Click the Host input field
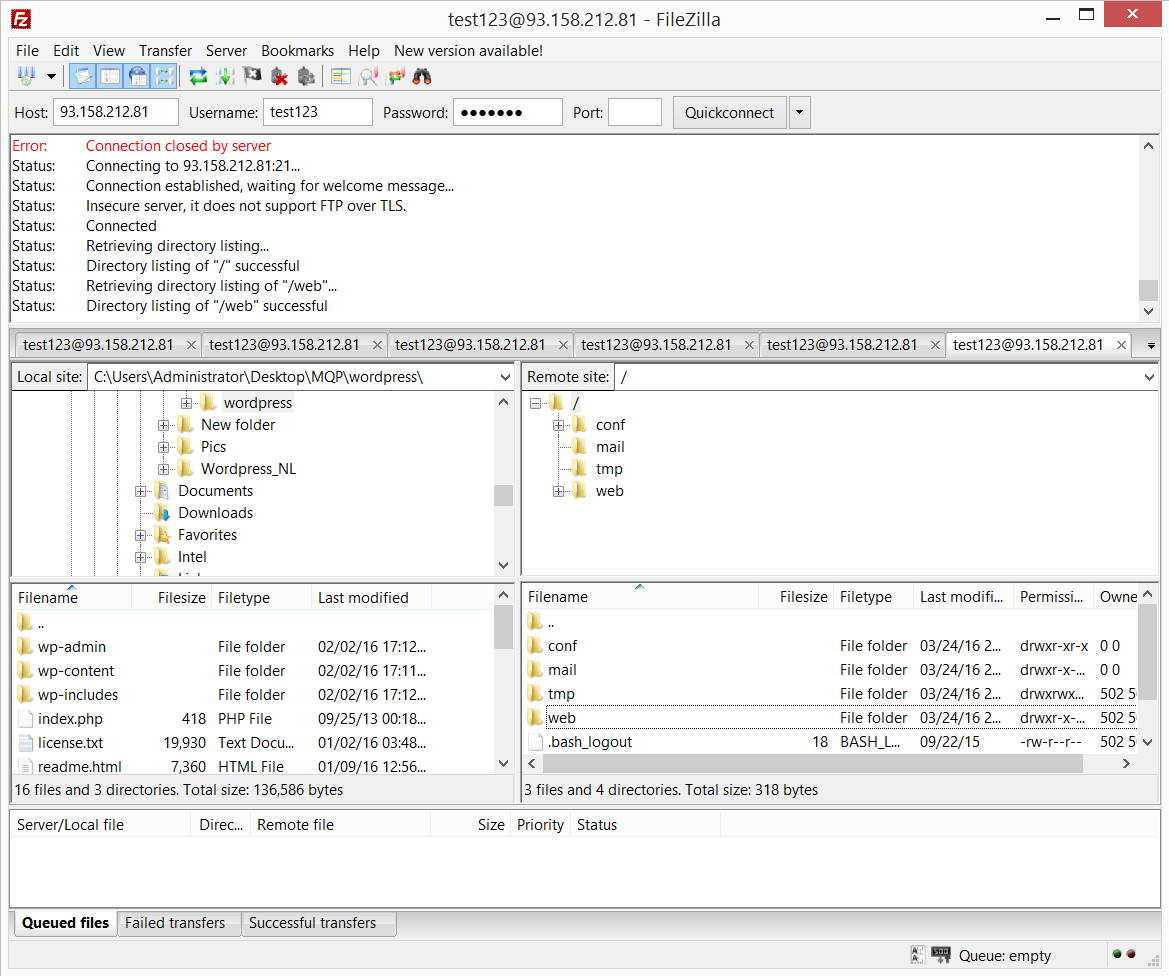The image size is (1169, 976). [116, 112]
